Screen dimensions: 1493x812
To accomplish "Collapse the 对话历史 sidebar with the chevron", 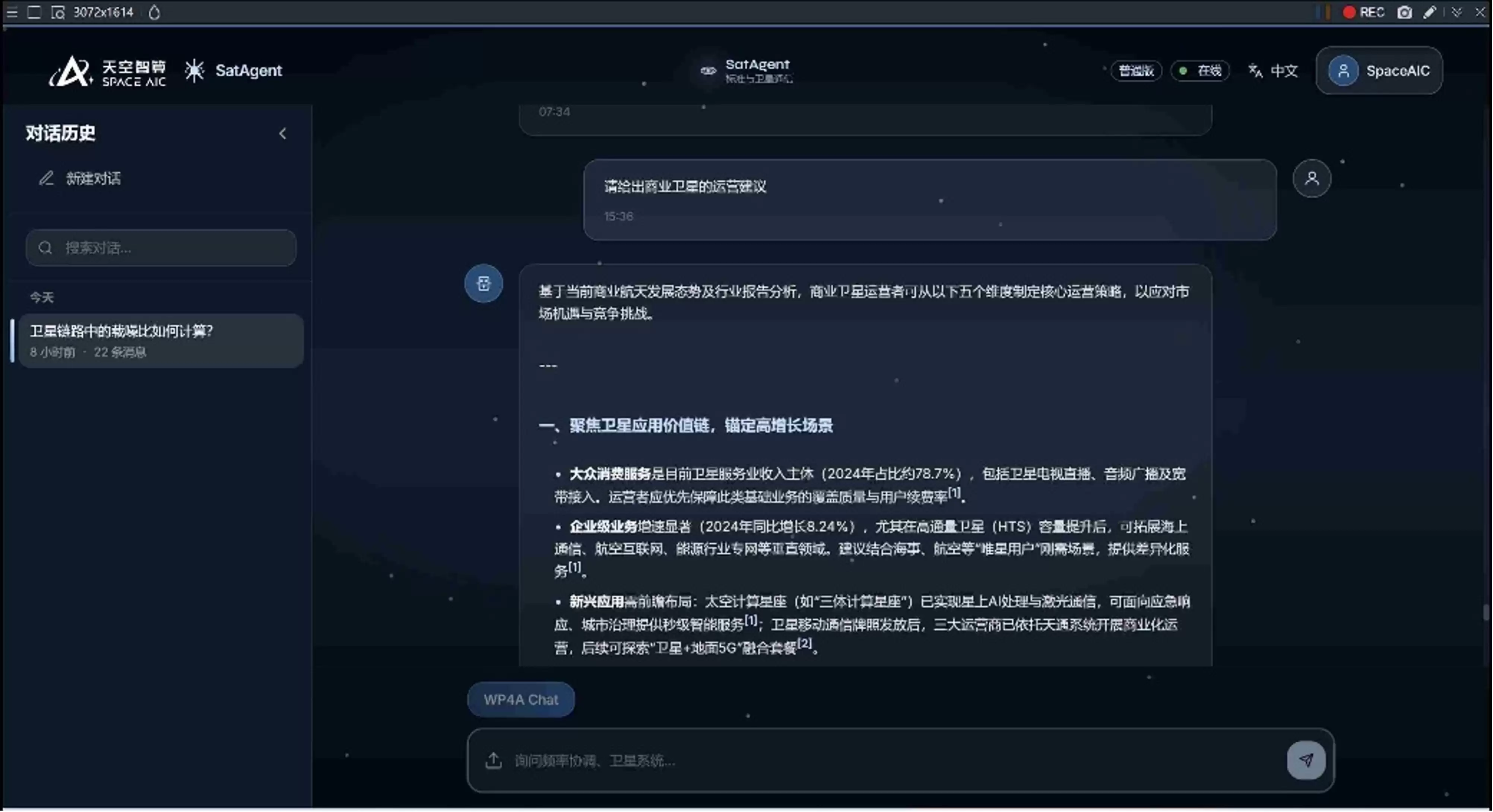I will (282, 134).
